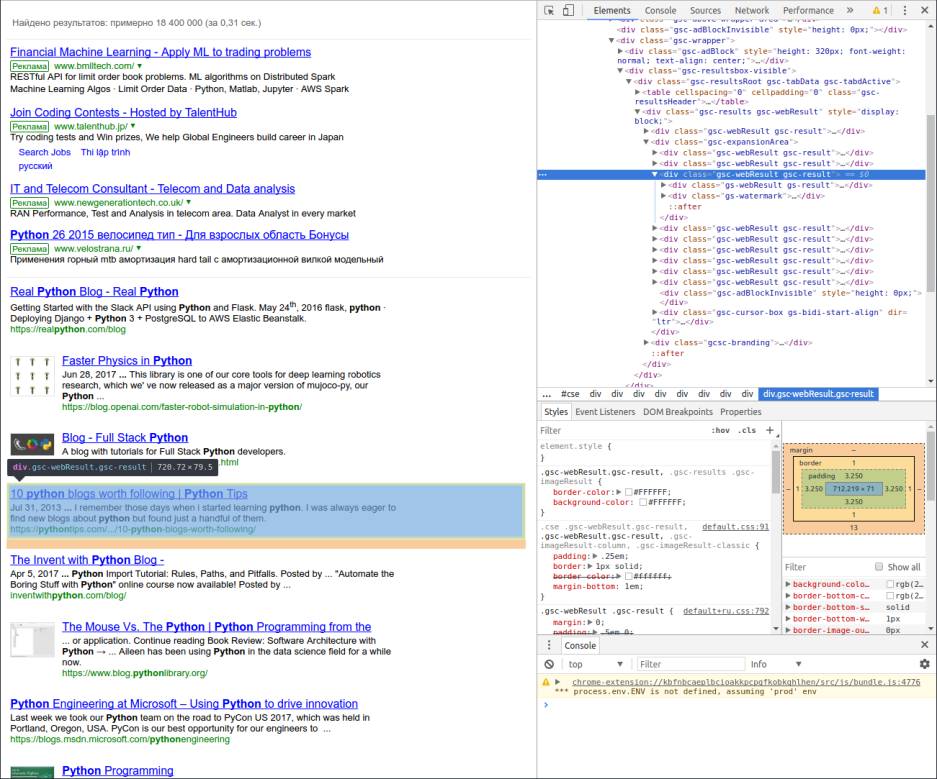Open the Properties pane tab
This screenshot has height=779, width=937.
740,412
